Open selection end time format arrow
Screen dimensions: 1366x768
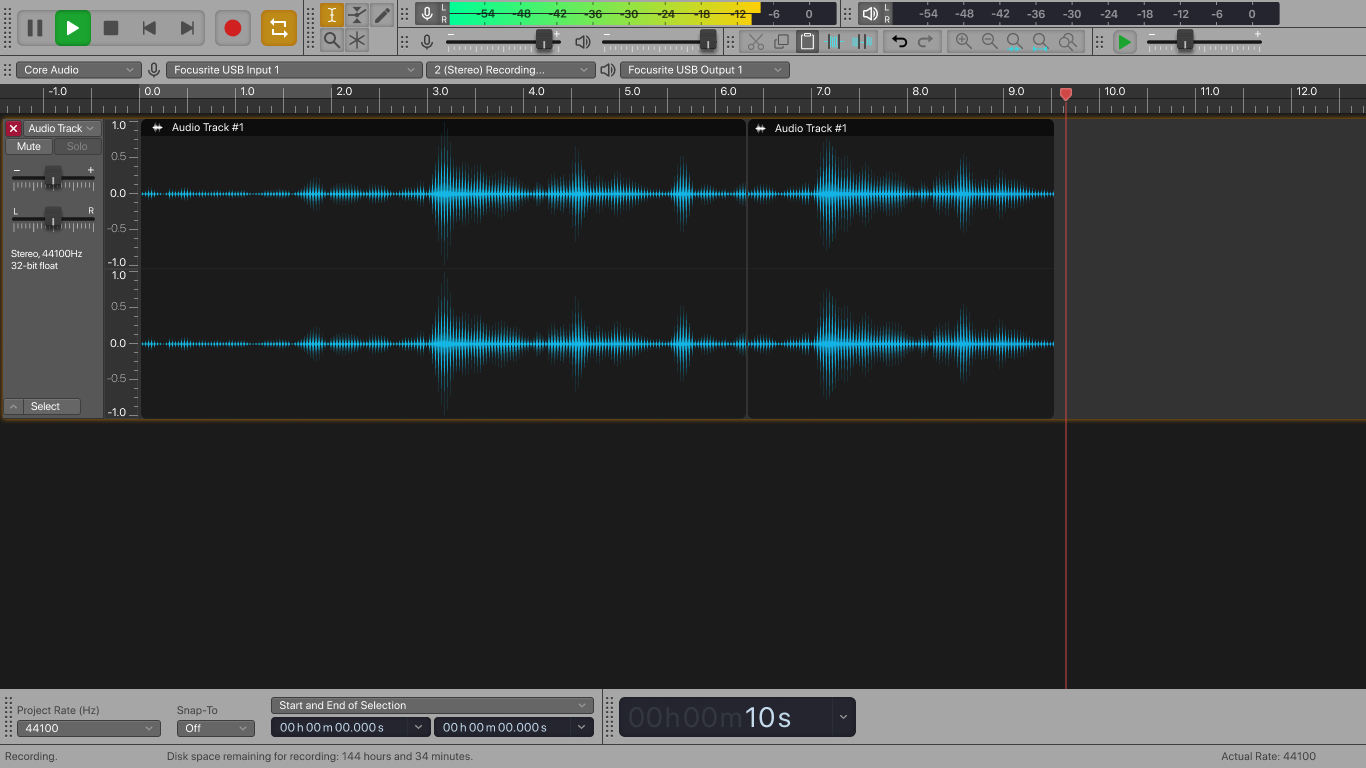[x=583, y=727]
